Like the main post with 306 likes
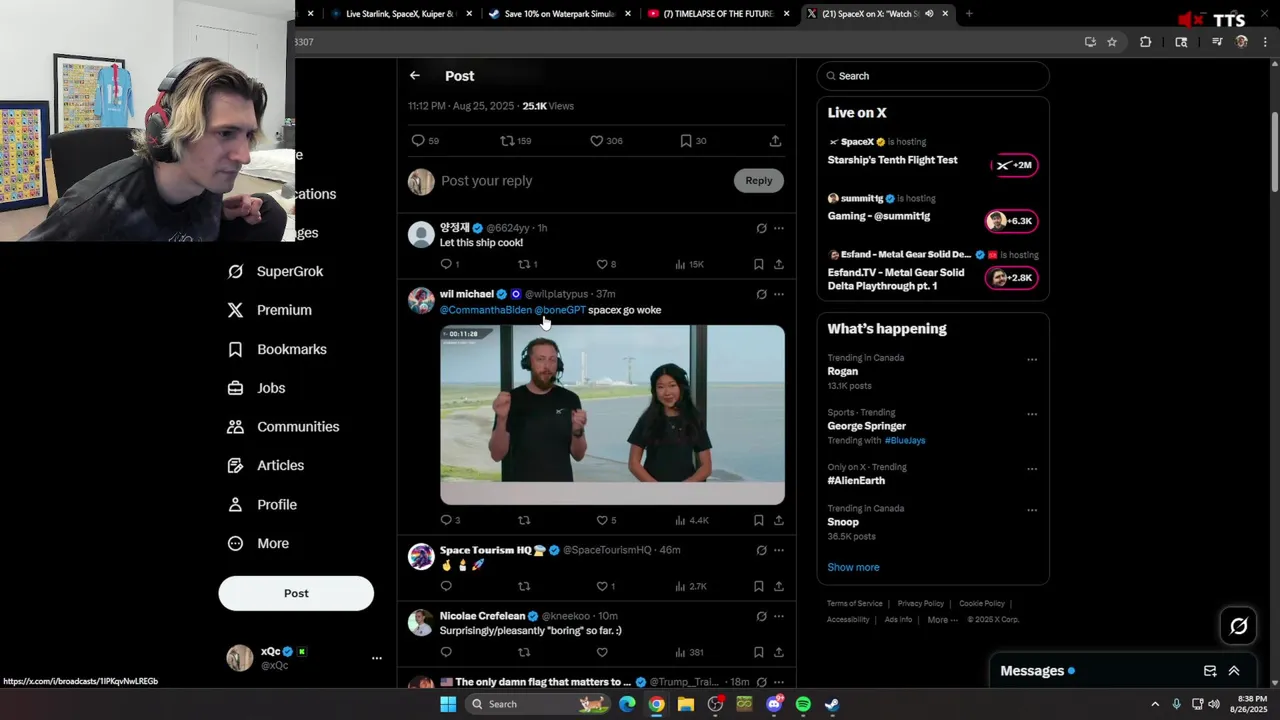 (606, 141)
